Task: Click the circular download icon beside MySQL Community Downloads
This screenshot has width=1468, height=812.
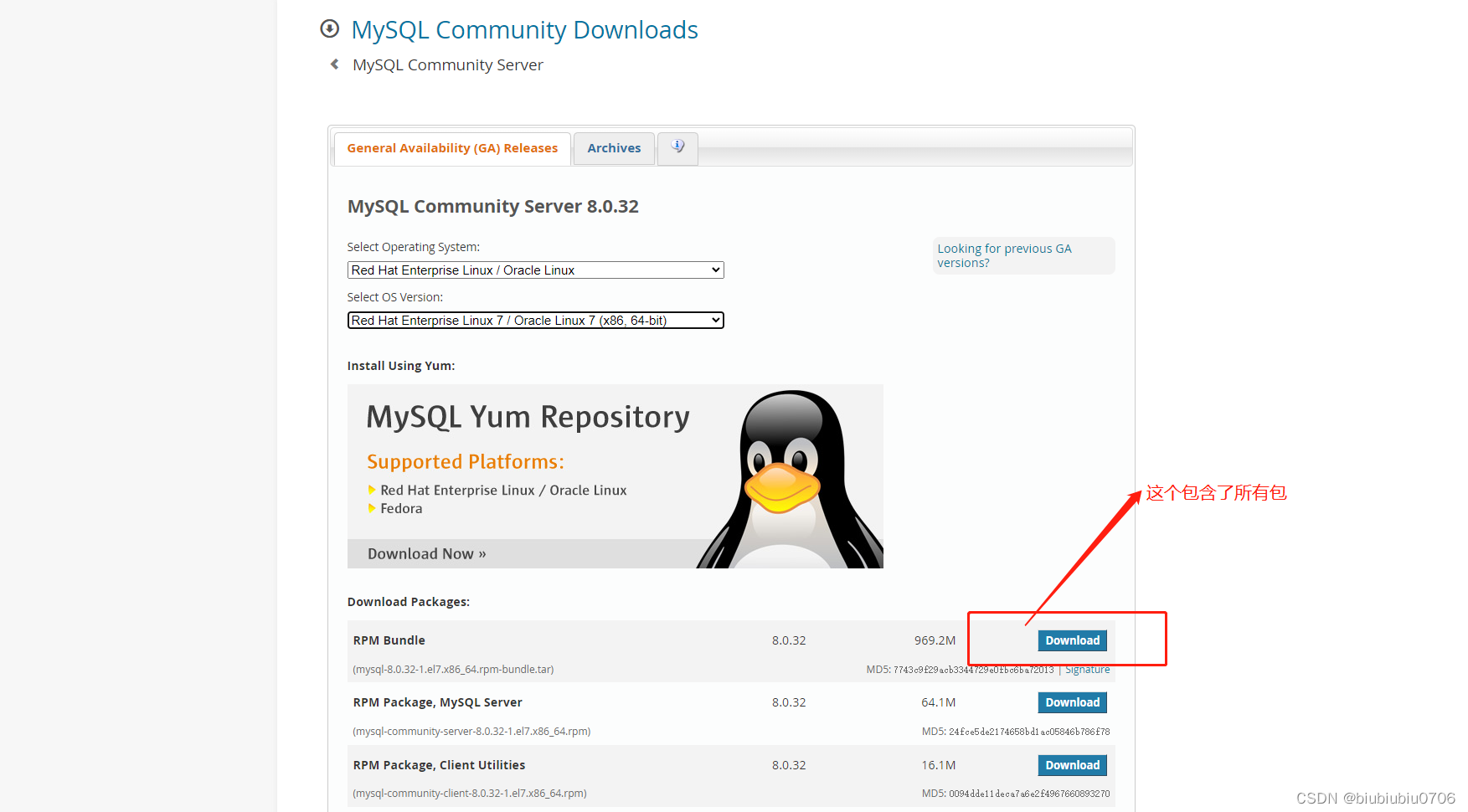Action: pos(330,28)
